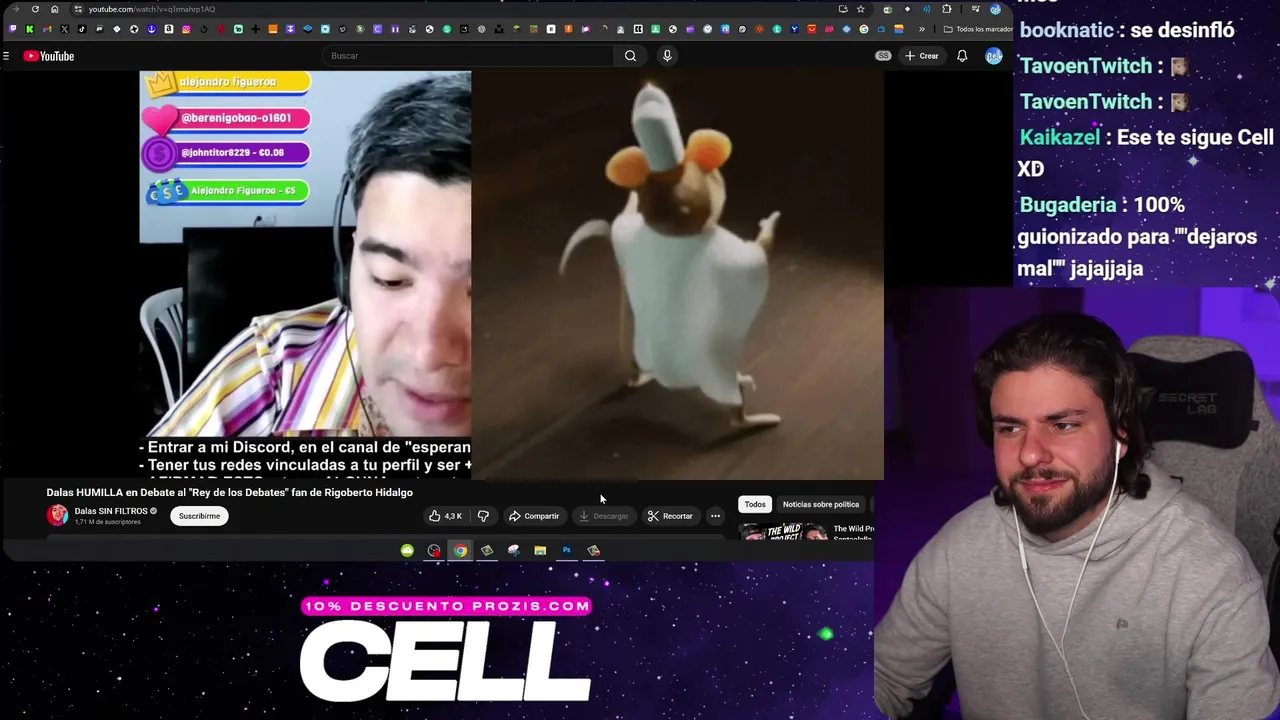This screenshot has height=720, width=1280.
Task: Click chat username 'Bugaderia'
Action: pyautogui.click(x=1067, y=205)
